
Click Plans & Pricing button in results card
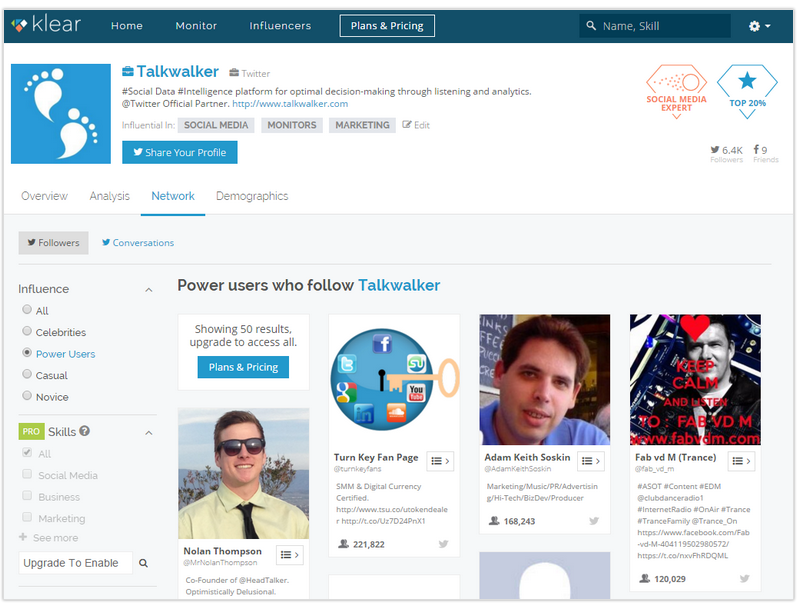point(243,367)
